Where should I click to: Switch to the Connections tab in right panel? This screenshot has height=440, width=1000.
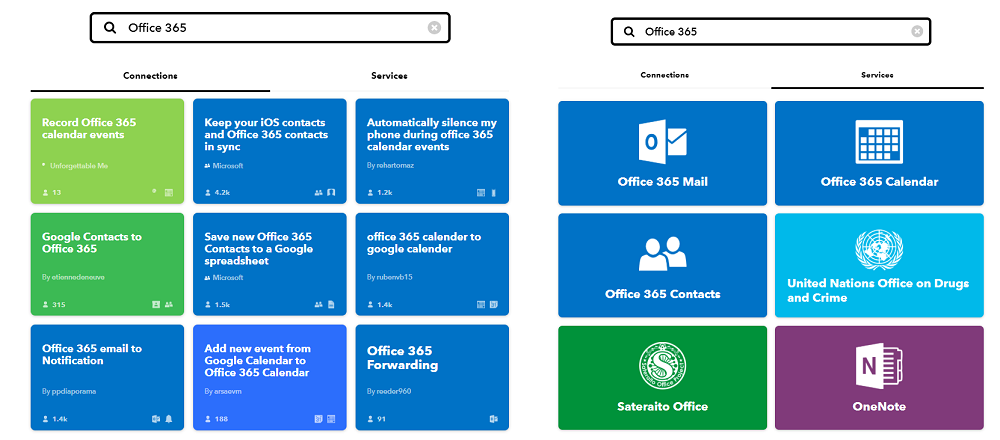coord(665,75)
